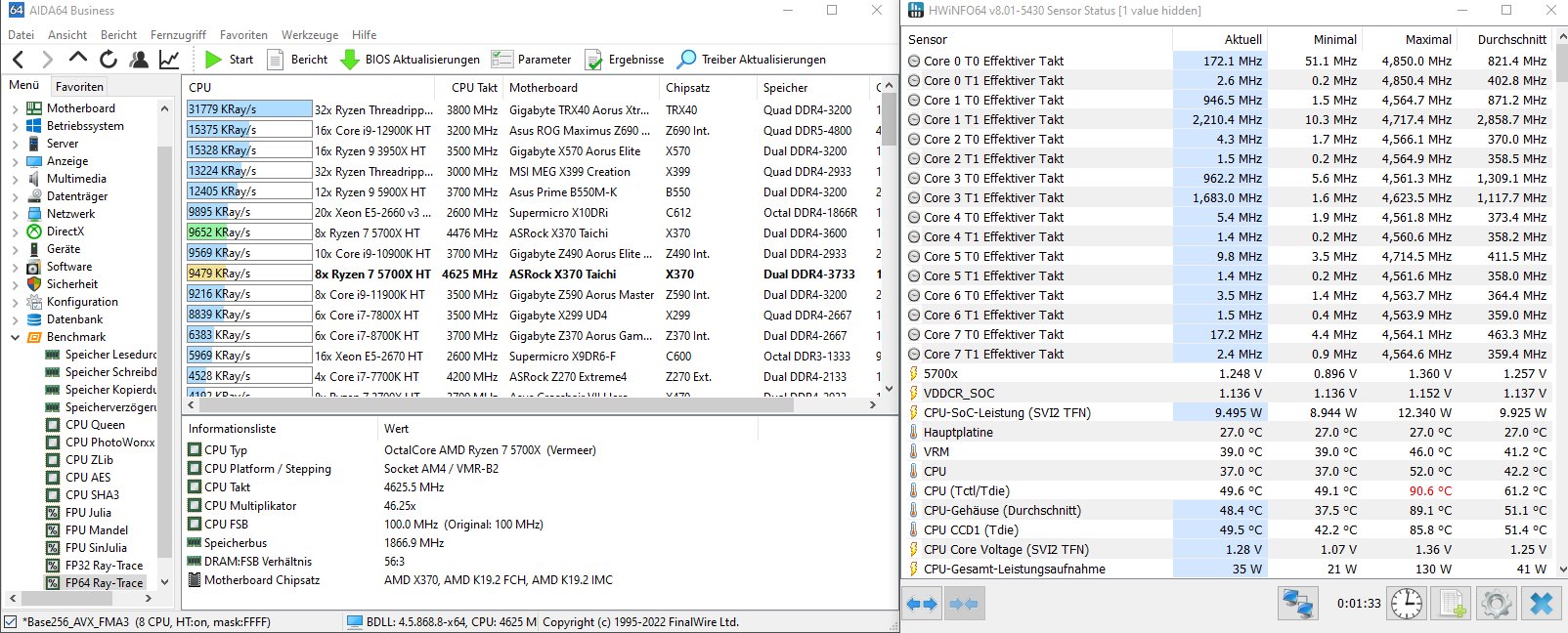1568x633 pixels.
Task: Start logging with HWiNFO sheet-plus icon
Action: pyautogui.click(x=1452, y=604)
